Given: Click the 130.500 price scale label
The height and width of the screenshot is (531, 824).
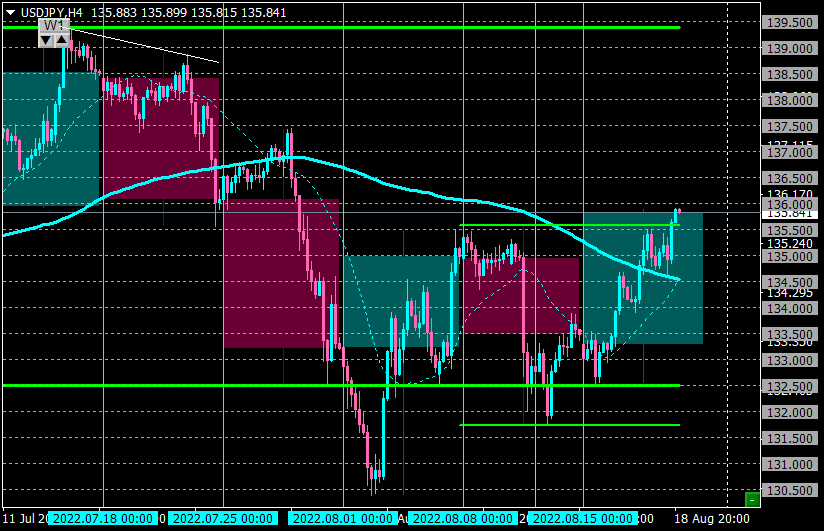Looking at the screenshot, I should [789, 491].
